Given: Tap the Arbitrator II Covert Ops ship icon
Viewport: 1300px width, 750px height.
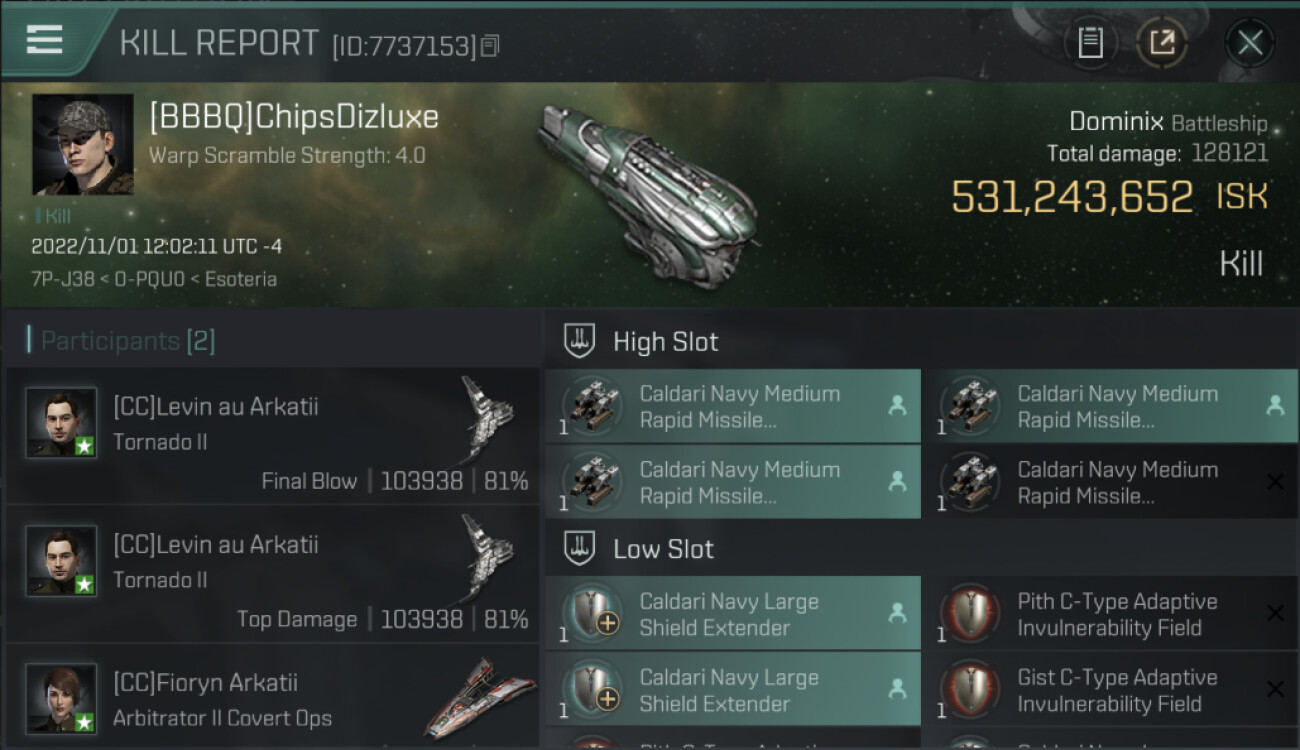Looking at the screenshot, I should click(x=480, y=696).
